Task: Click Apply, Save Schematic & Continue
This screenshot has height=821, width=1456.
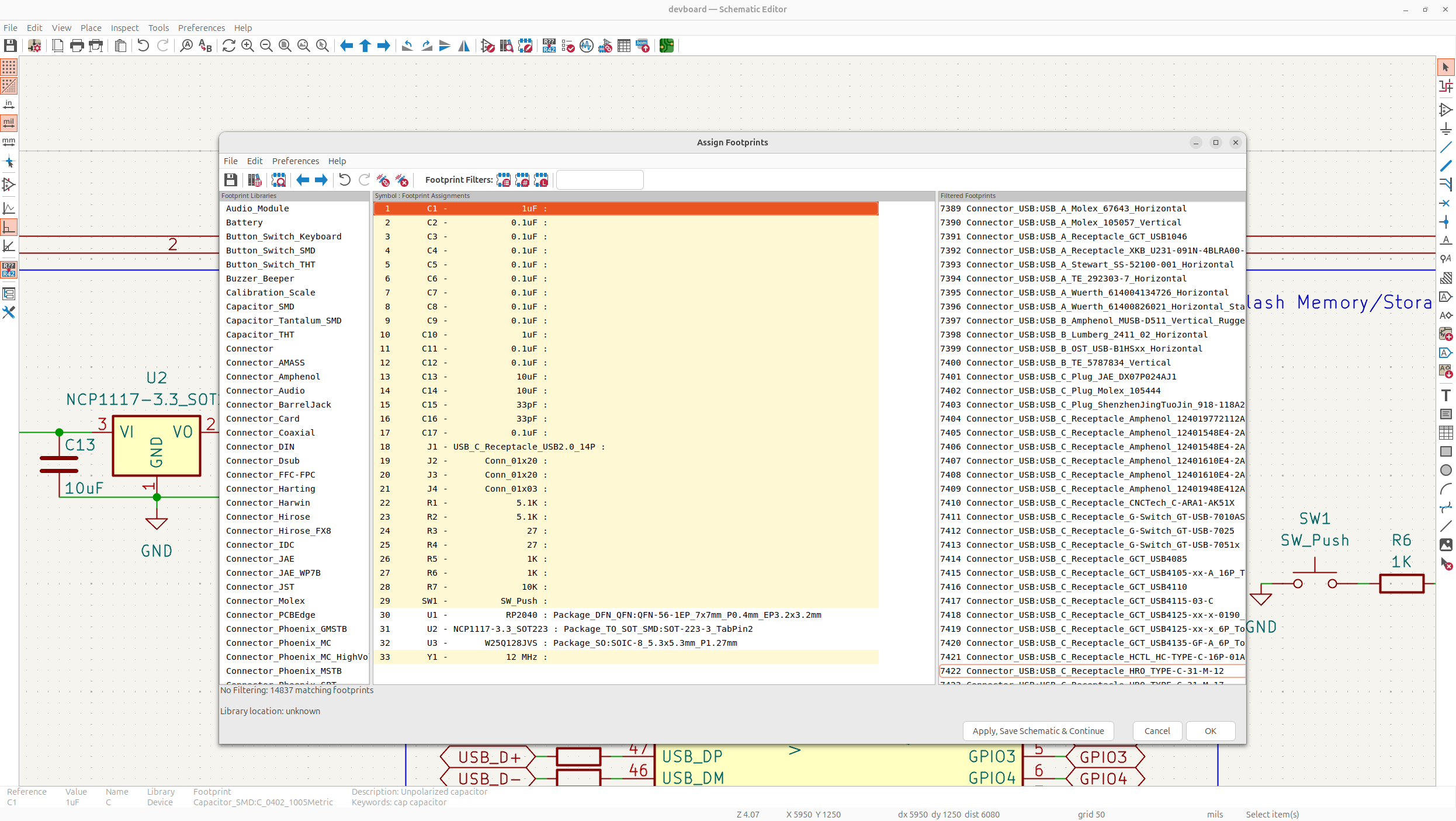Action: point(1038,731)
